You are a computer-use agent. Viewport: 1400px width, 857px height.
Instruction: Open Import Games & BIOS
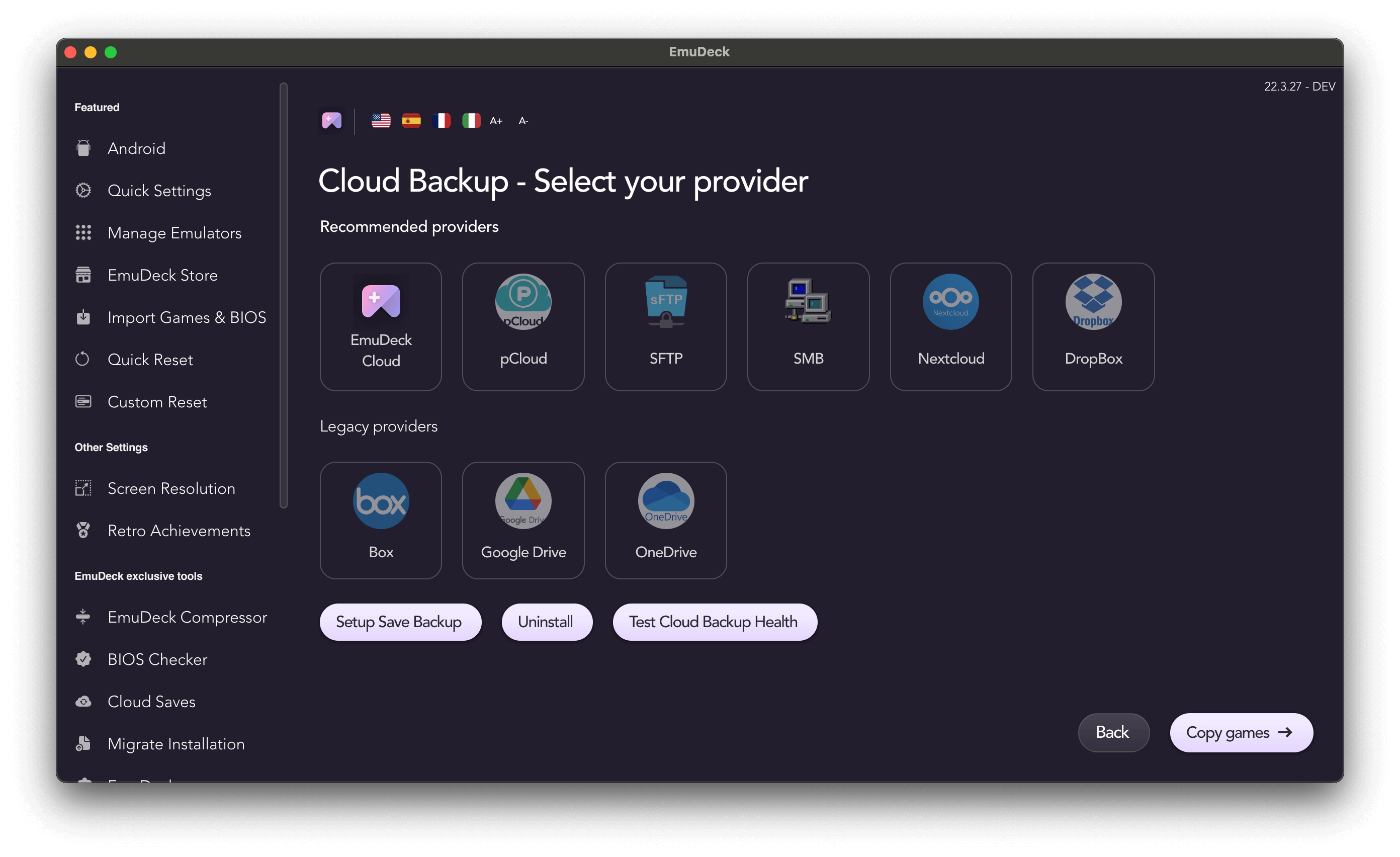tap(170, 317)
